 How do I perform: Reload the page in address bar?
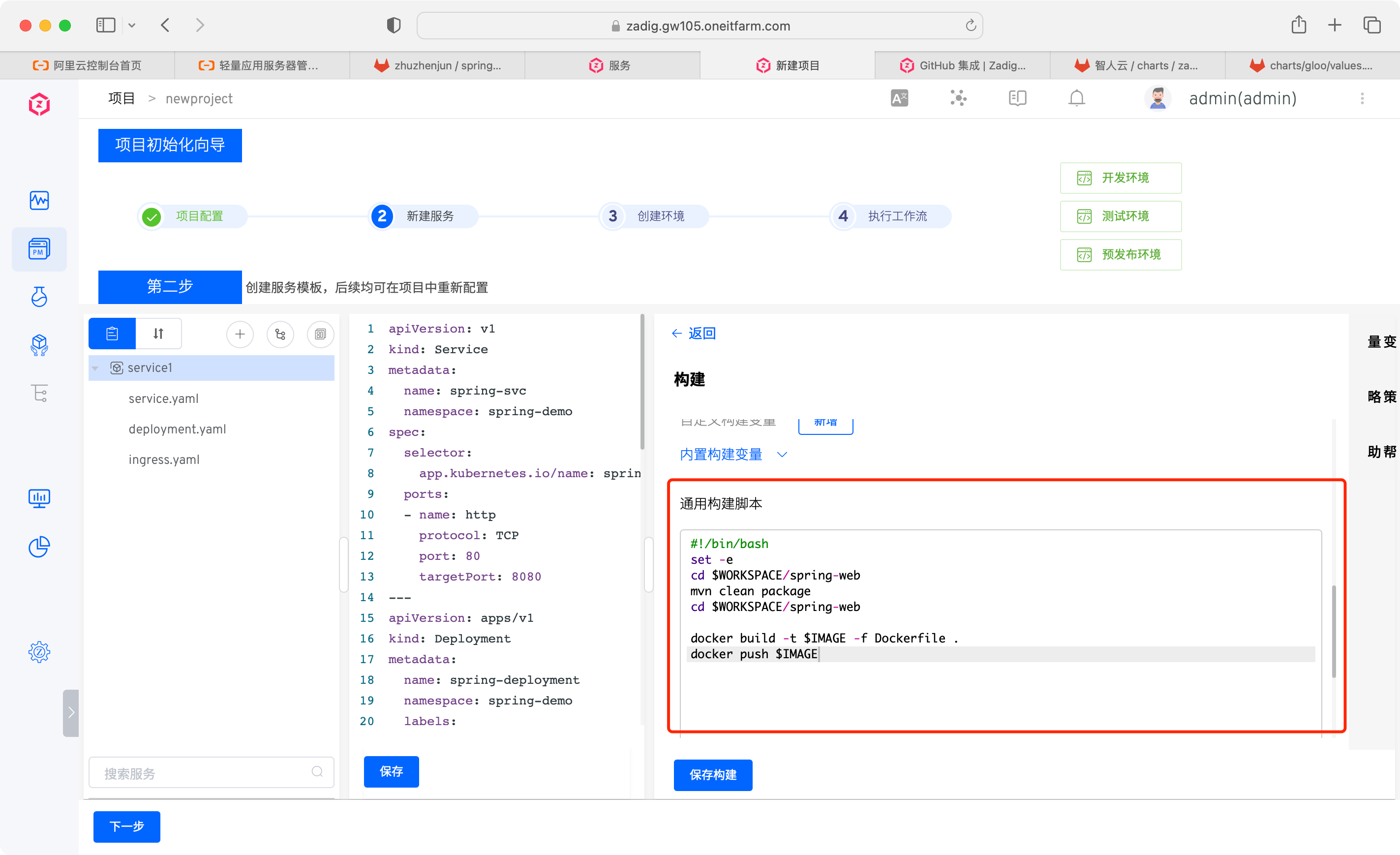[x=971, y=26]
